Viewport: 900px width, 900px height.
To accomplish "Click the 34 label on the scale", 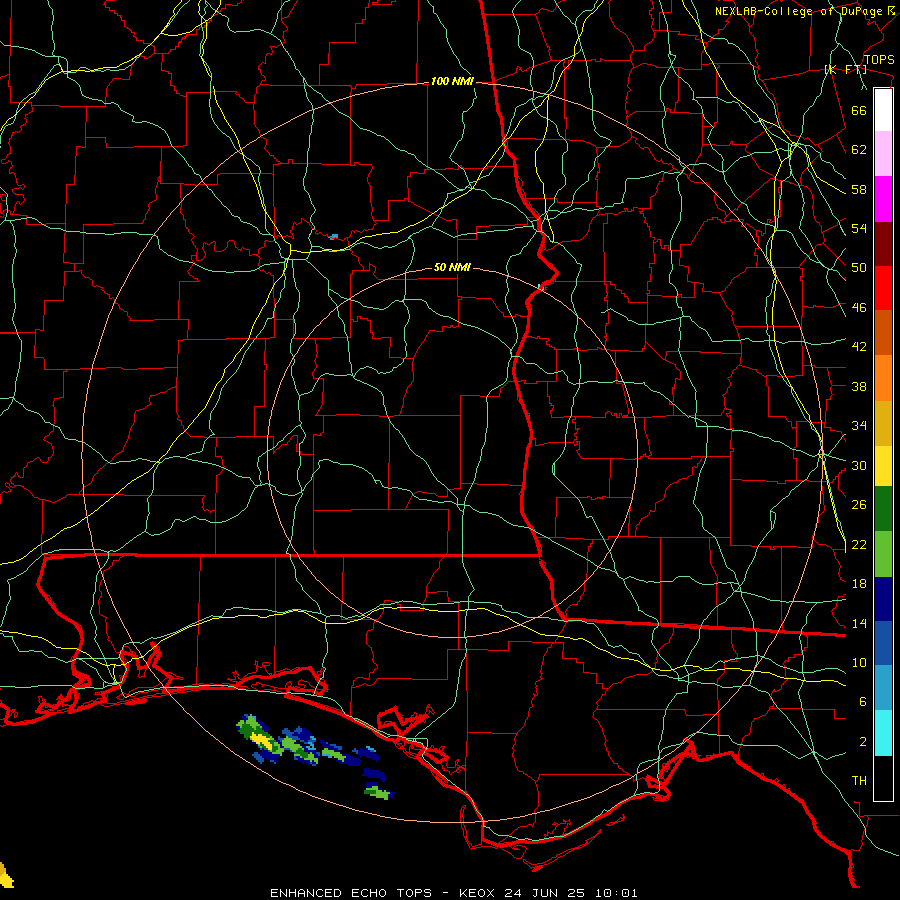I will tap(859, 426).
